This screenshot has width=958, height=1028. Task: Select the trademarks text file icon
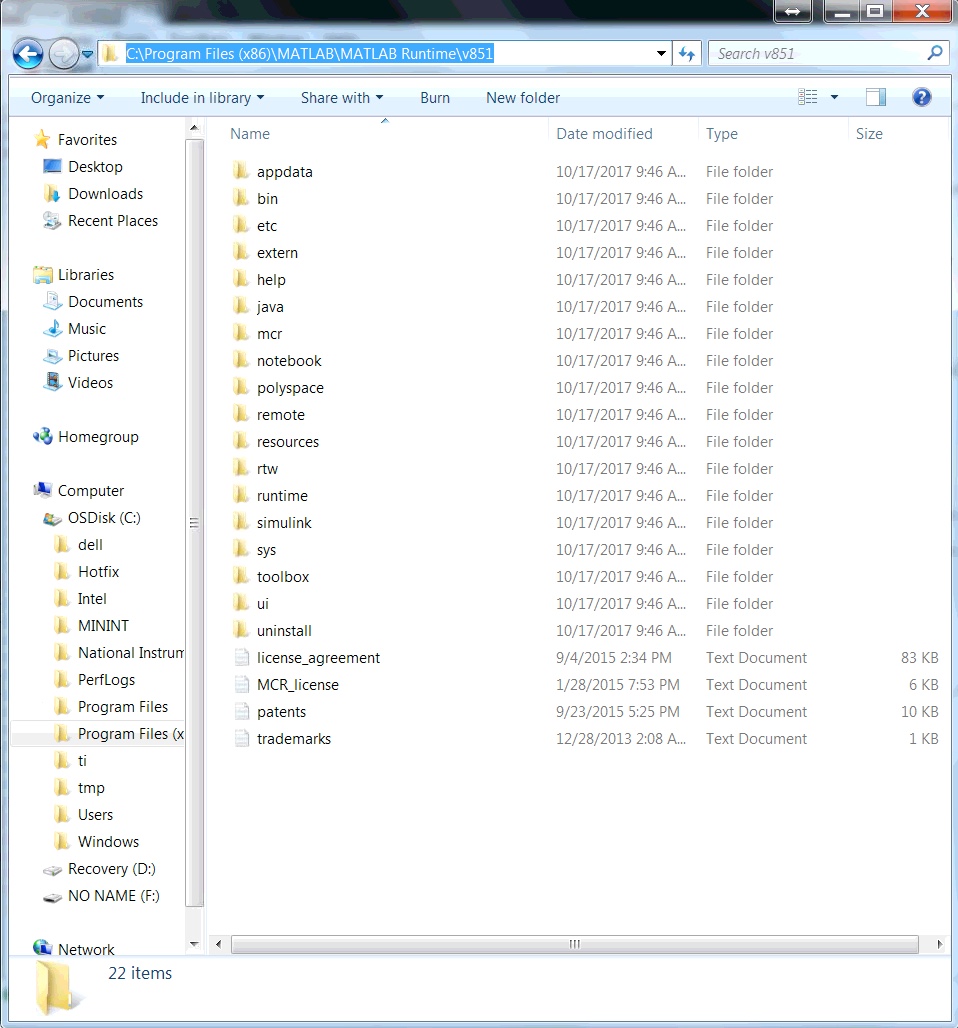point(241,738)
